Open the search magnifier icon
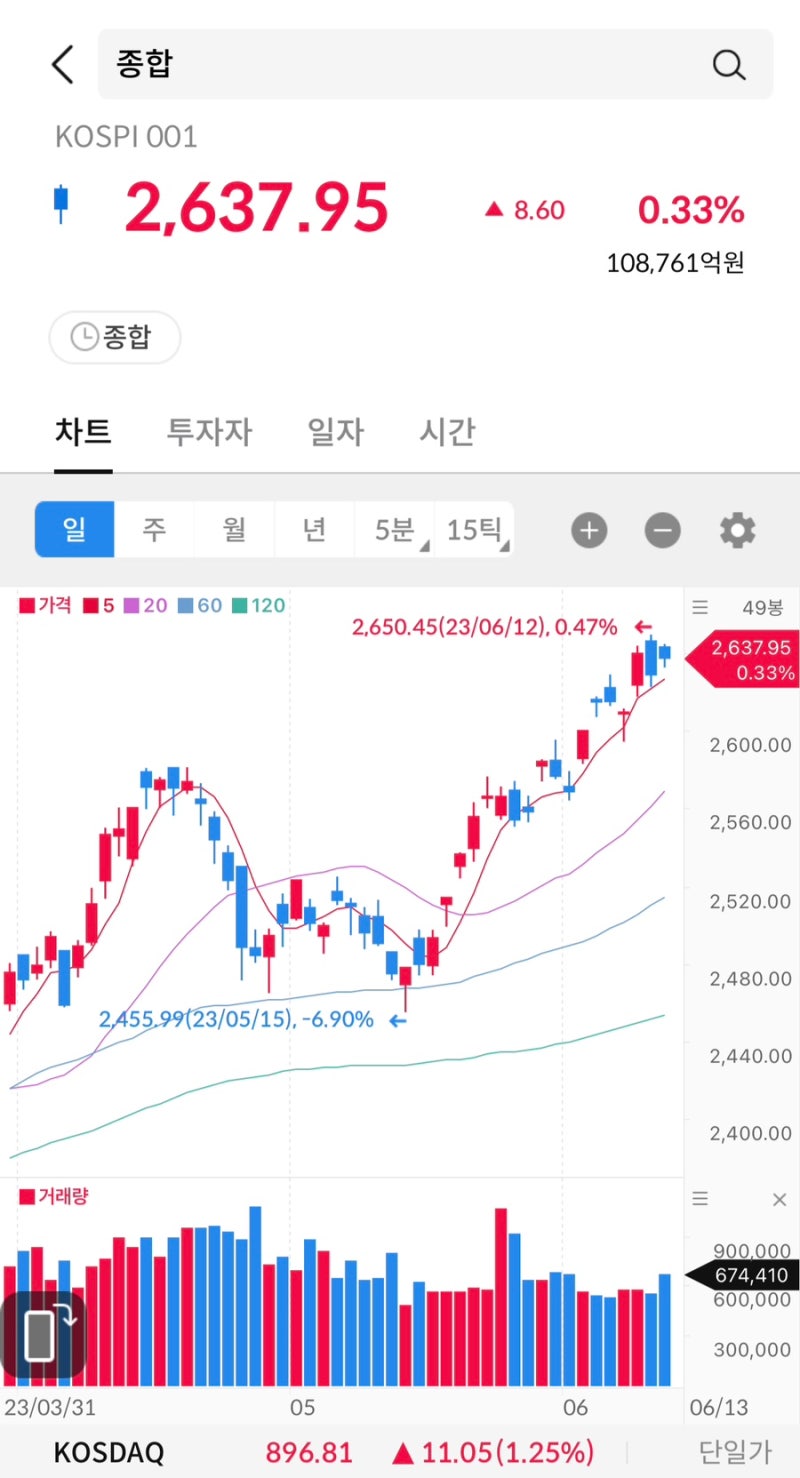 [x=729, y=64]
